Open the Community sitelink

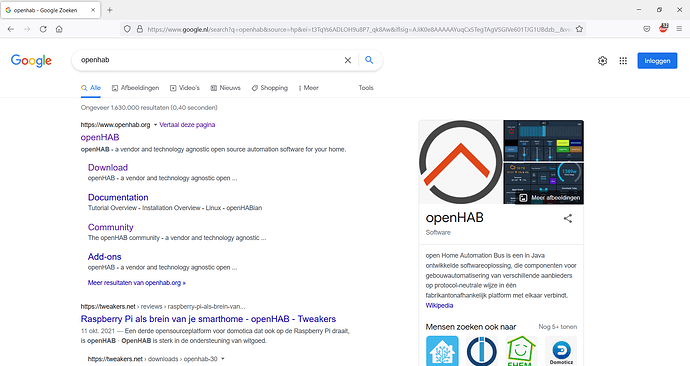(110, 227)
